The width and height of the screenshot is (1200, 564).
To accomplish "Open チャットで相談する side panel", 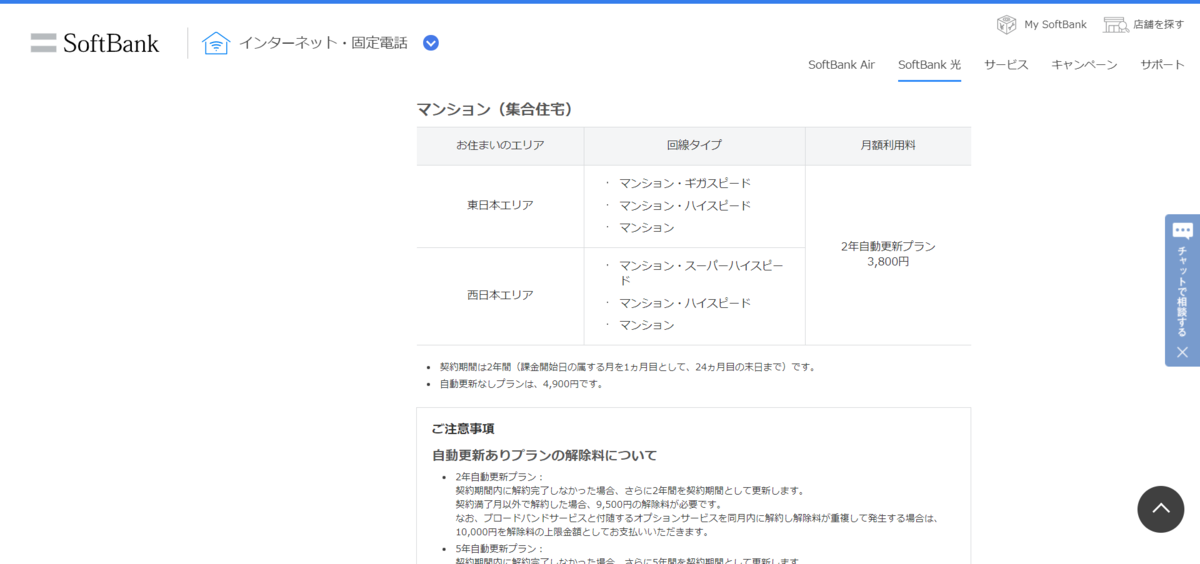I will (x=1182, y=291).
